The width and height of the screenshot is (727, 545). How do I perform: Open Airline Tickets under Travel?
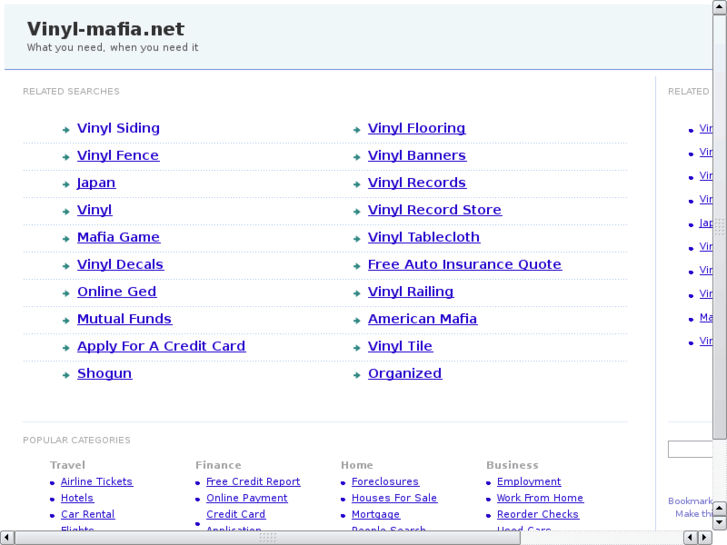pos(96,482)
